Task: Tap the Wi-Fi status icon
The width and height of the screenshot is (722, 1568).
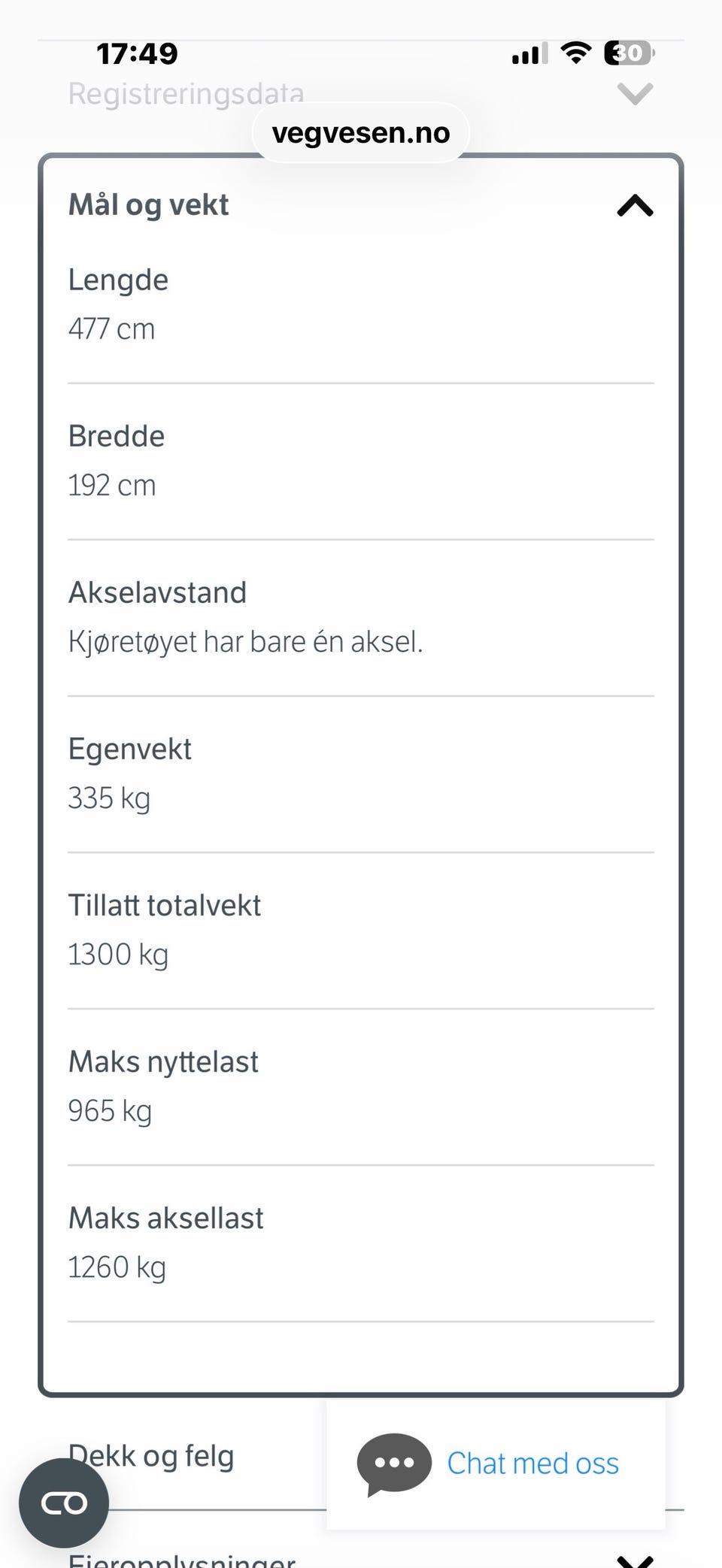Action: pyautogui.click(x=576, y=53)
